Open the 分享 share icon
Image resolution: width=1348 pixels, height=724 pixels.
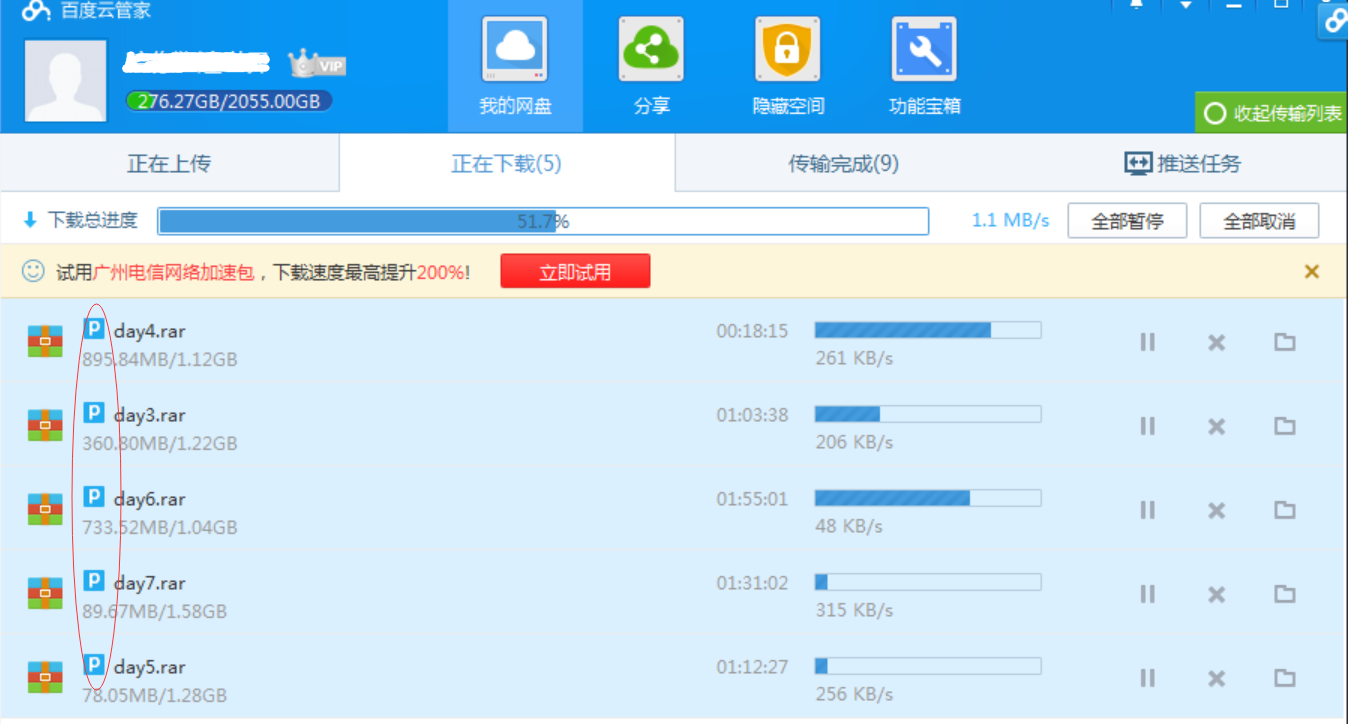(x=651, y=50)
